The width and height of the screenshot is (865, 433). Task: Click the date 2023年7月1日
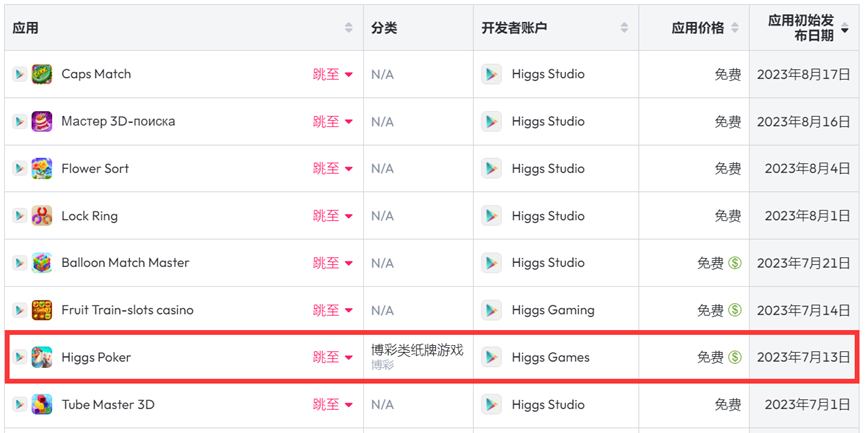click(808, 405)
